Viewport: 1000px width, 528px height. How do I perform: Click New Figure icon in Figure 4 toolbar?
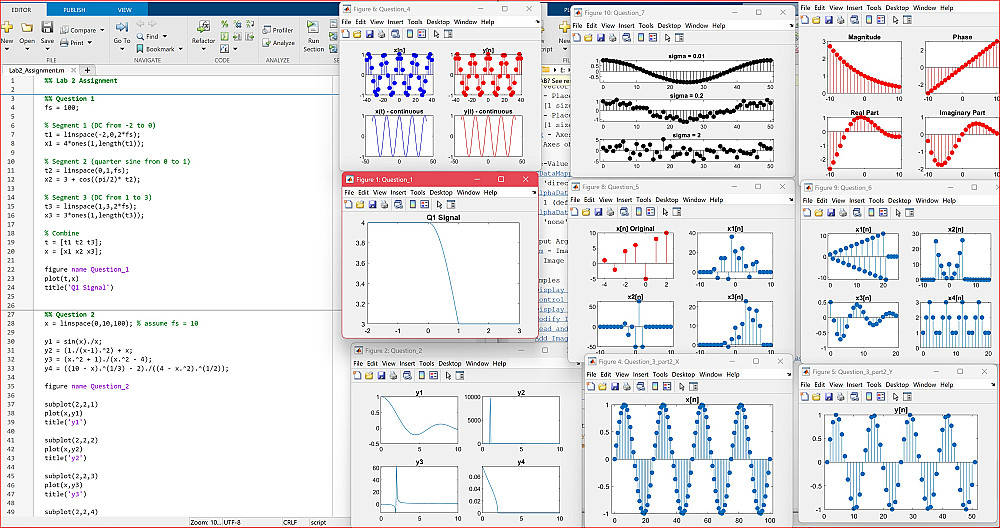pos(591,386)
